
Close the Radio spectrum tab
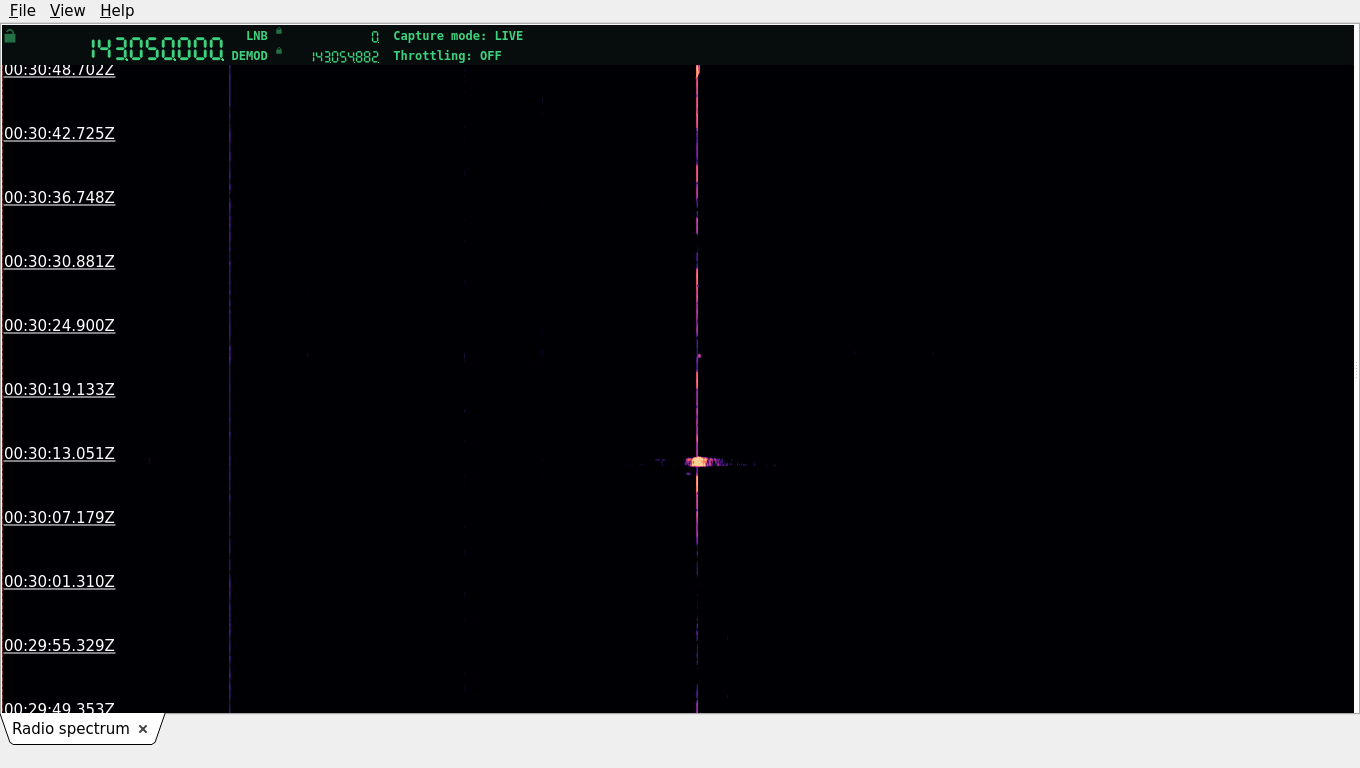(143, 729)
